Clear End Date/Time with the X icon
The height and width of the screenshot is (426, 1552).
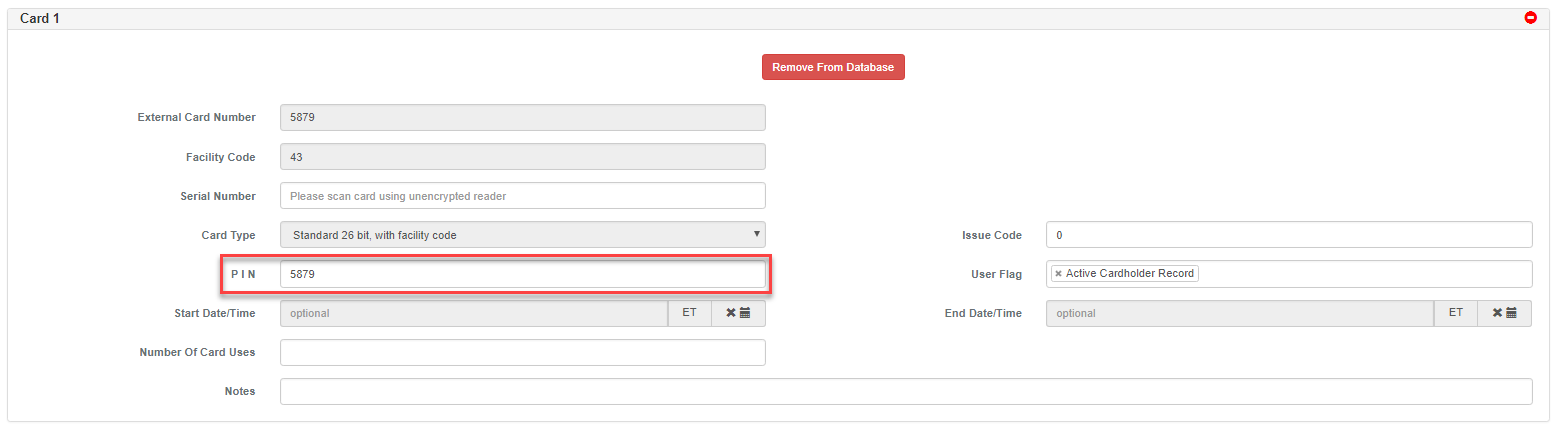pos(1497,313)
